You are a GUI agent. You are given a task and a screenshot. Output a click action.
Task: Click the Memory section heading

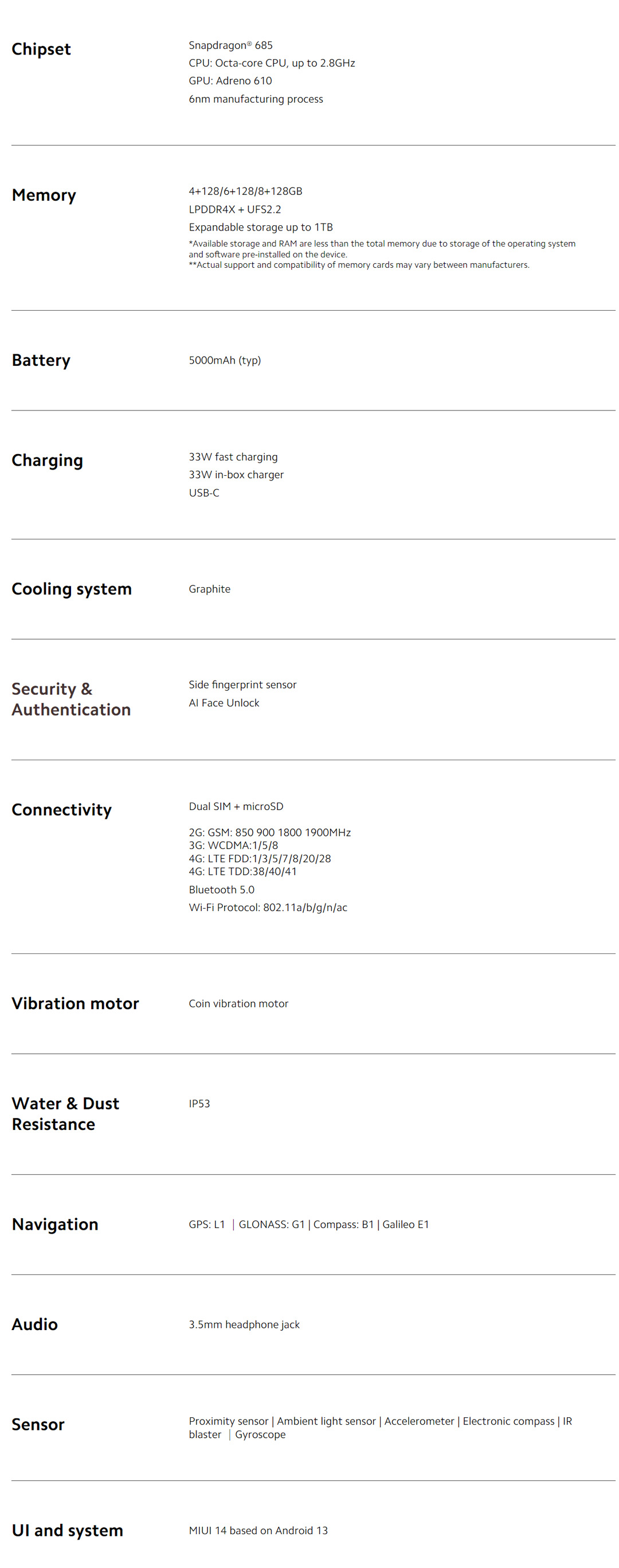(x=44, y=195)
